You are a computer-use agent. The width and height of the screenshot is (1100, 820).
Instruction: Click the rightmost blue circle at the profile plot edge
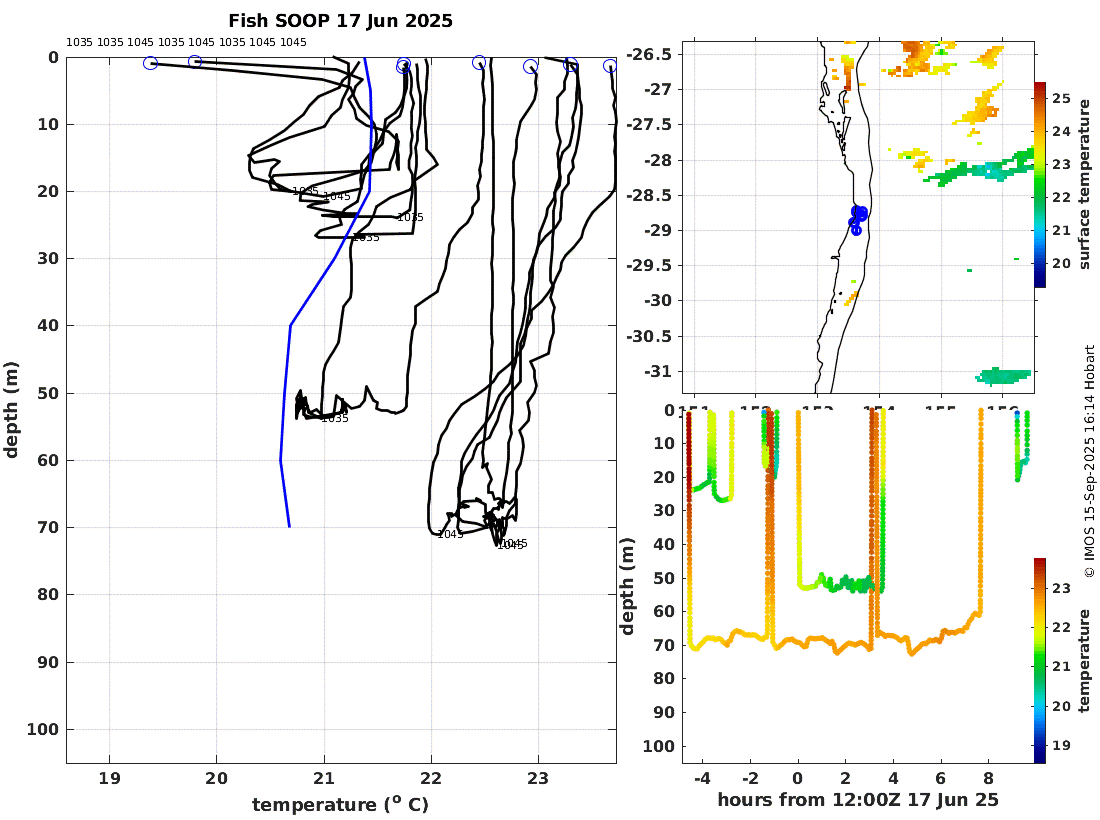click(610, 65)
